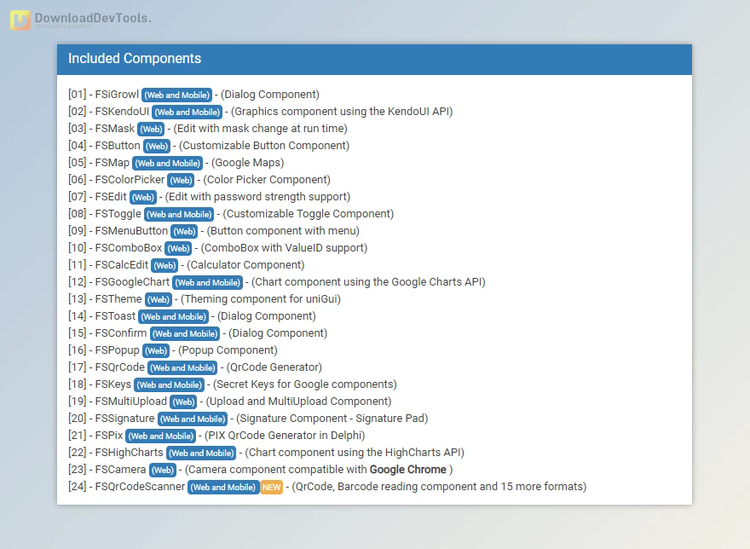Click the FSButton component name

pyautogui.click(x=118, y=145)
